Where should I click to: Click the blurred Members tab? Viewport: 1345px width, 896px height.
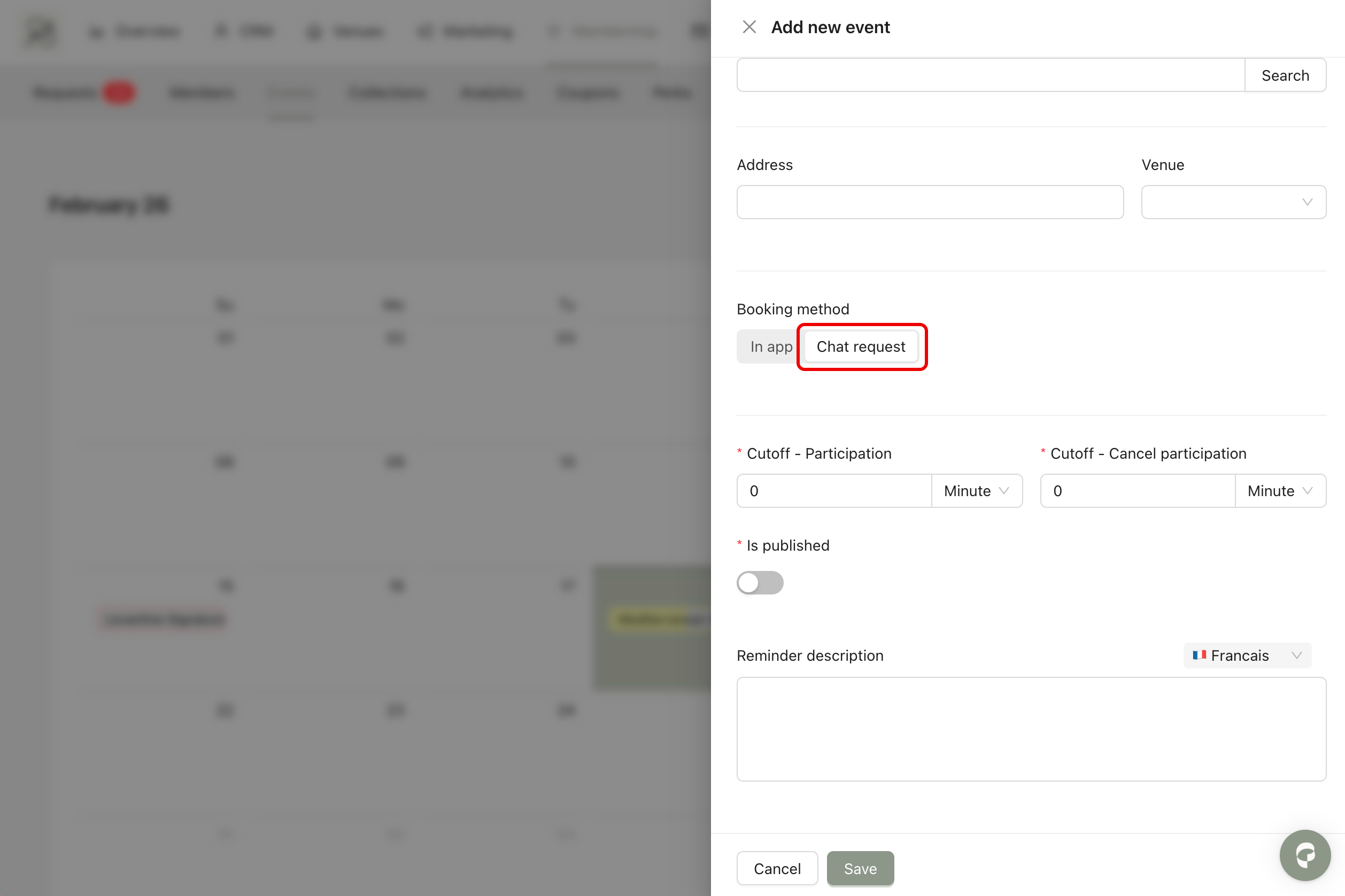tap(202, 92)
